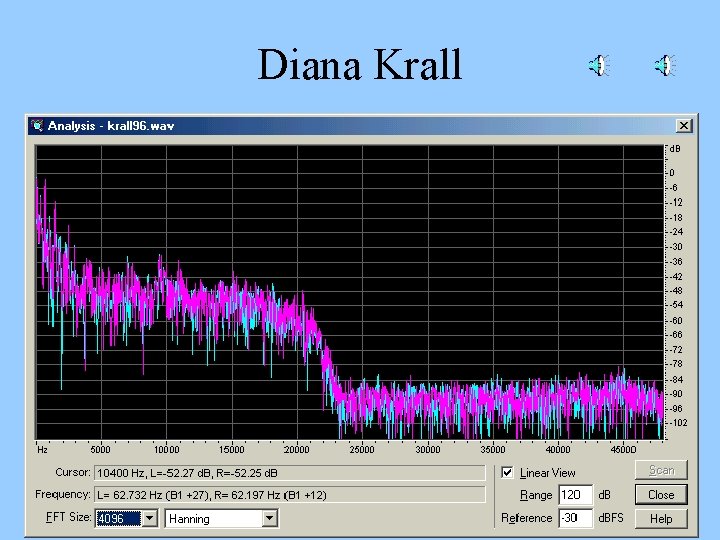Click the FFT Size label

click(x=68, y=517)
